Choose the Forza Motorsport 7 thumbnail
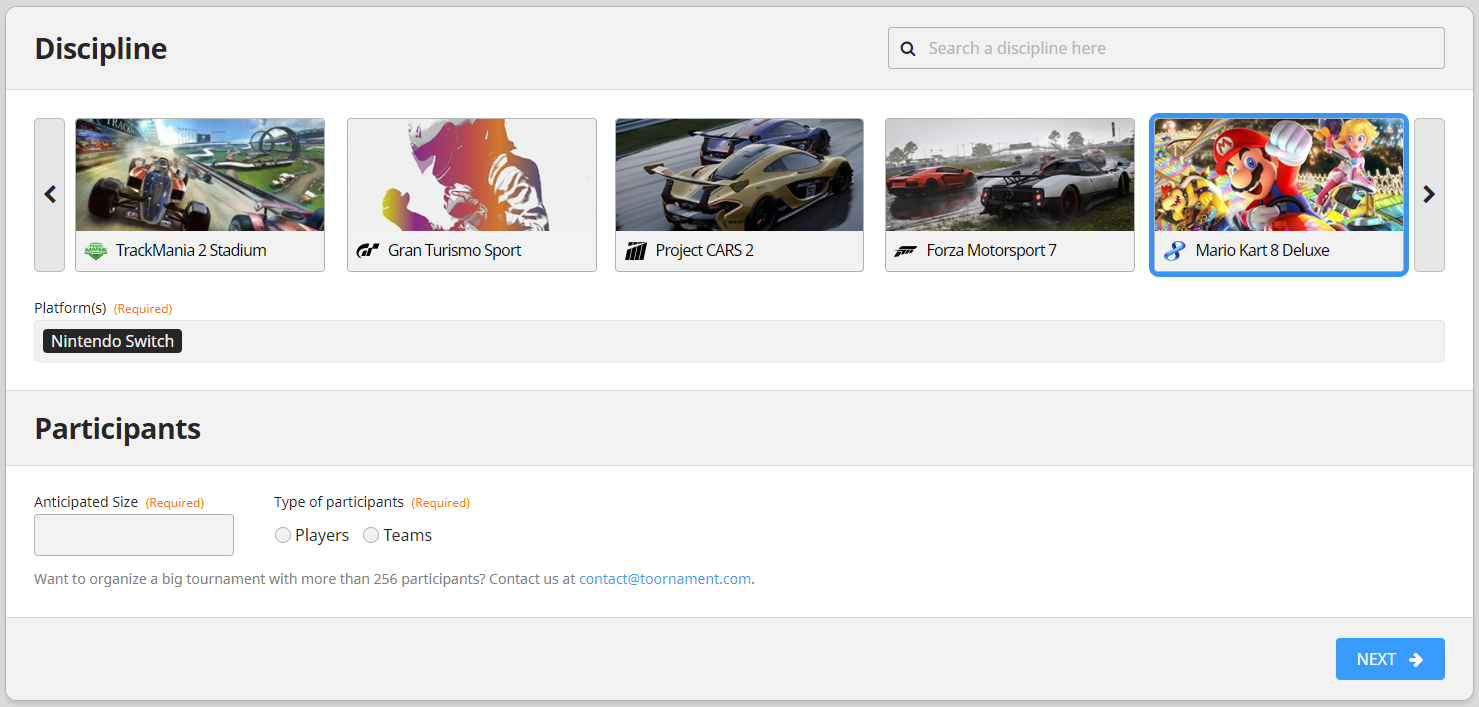The height and width of the screenshot is (707, 1479). pos(1010,175)
